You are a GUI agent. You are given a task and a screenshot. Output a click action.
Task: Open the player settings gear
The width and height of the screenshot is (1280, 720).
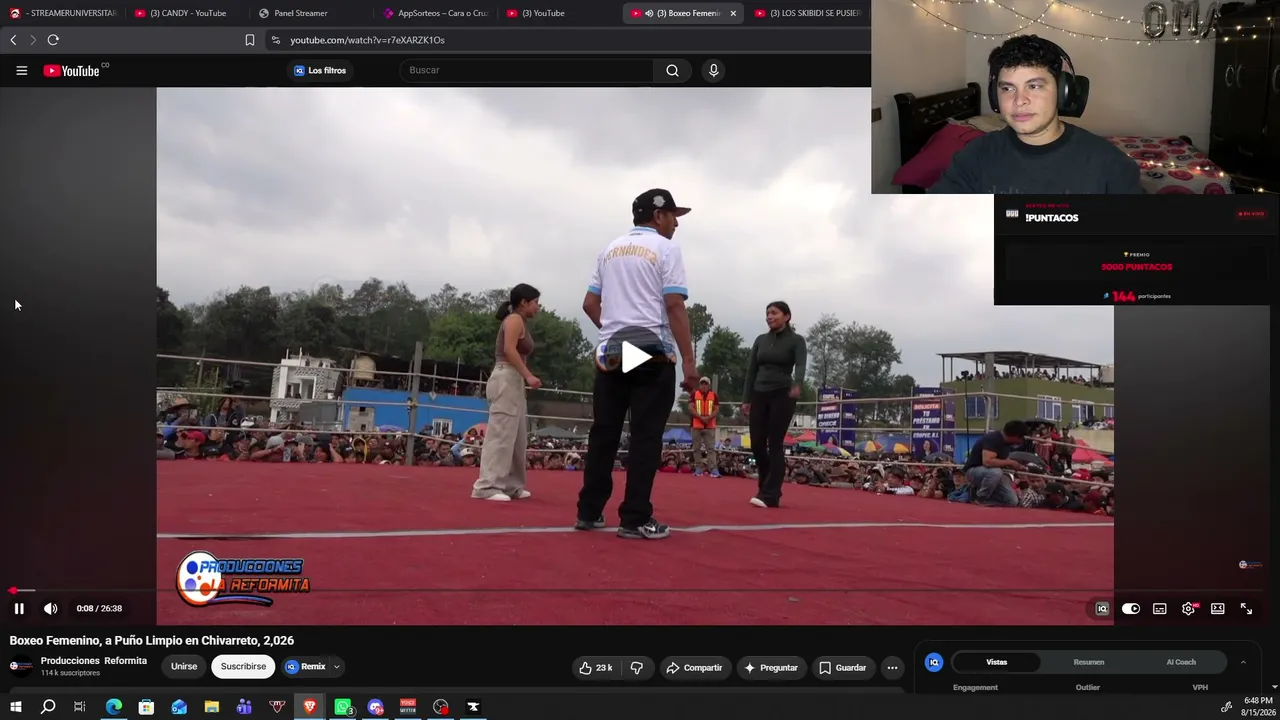pos(1188,608)
